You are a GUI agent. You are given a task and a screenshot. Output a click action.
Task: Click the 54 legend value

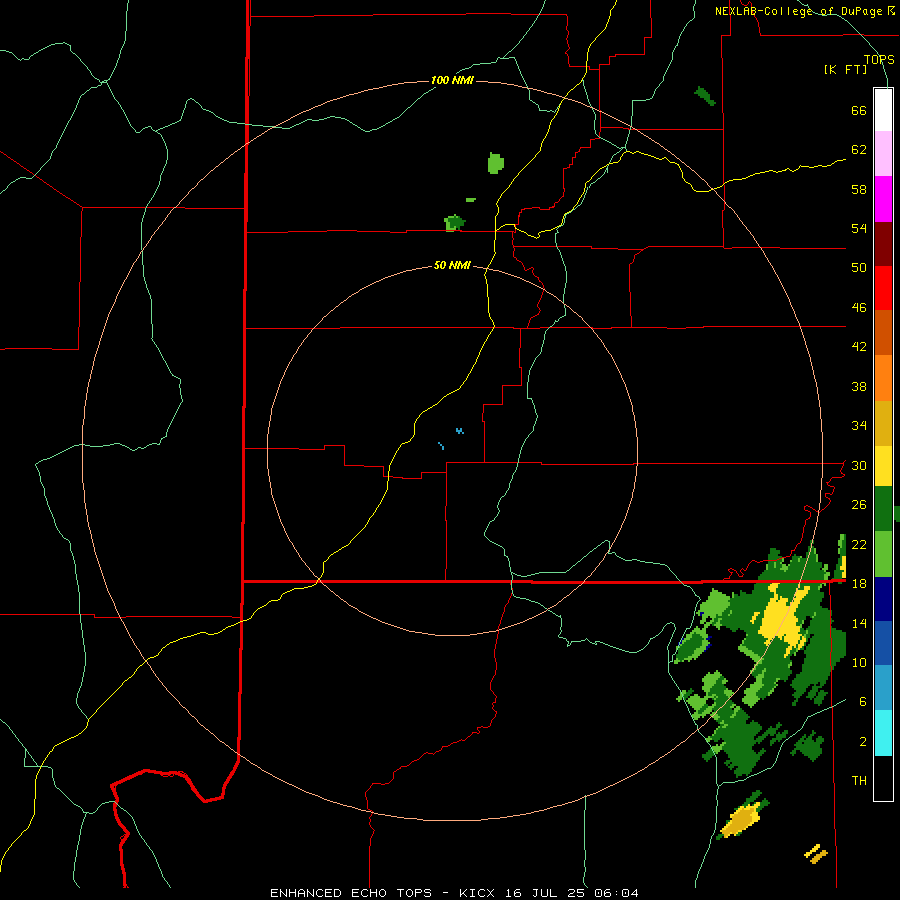(859, 228)
